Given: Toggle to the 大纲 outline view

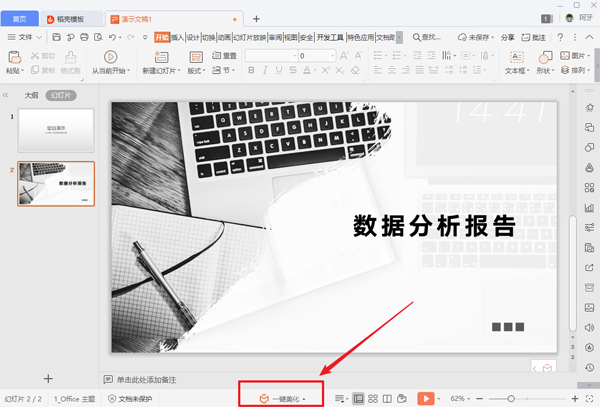Looking at the screenshot, I should click(31, 94).
